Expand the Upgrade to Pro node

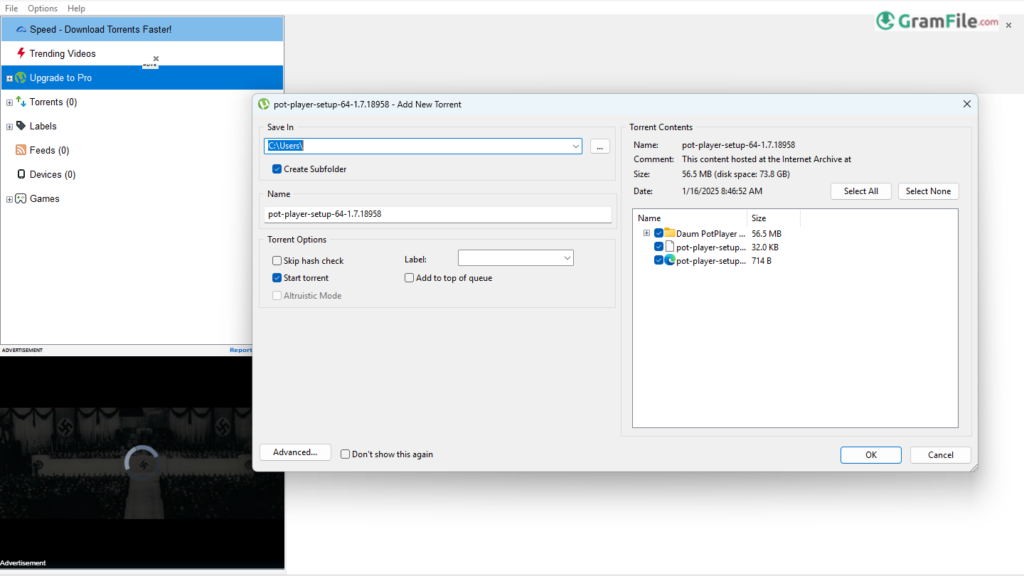click(x=9, y=78)
